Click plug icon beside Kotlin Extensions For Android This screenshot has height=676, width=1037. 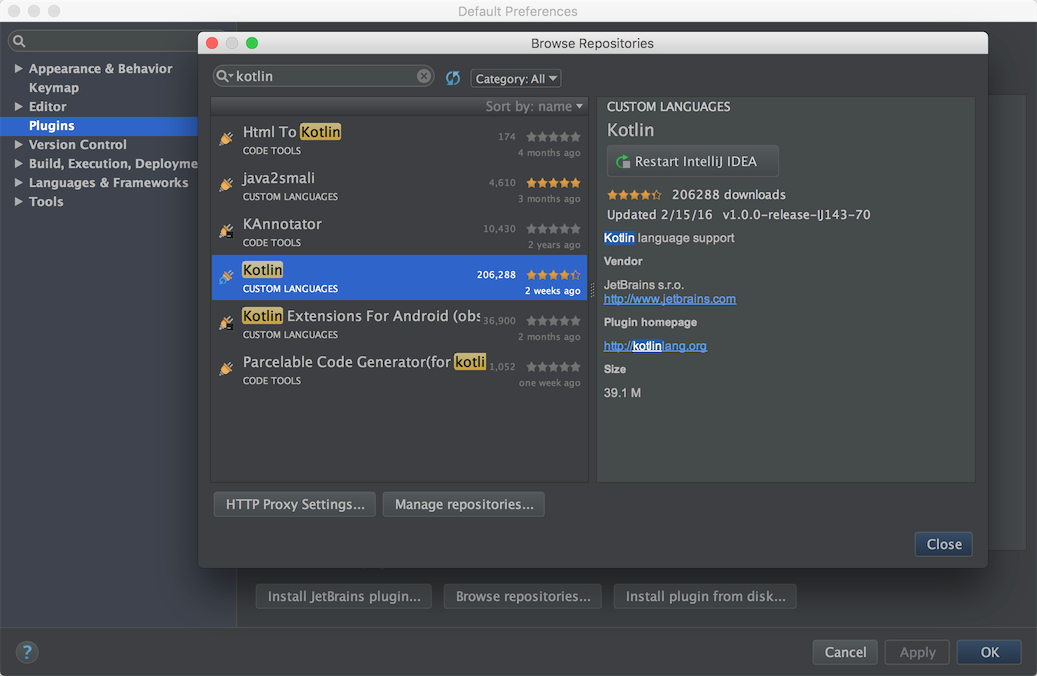[226, 323]
